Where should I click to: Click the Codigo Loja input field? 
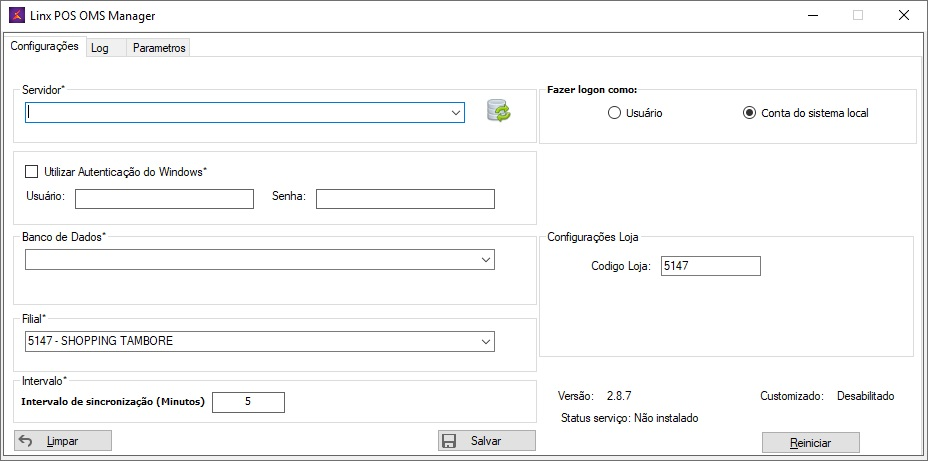(710, 266)
